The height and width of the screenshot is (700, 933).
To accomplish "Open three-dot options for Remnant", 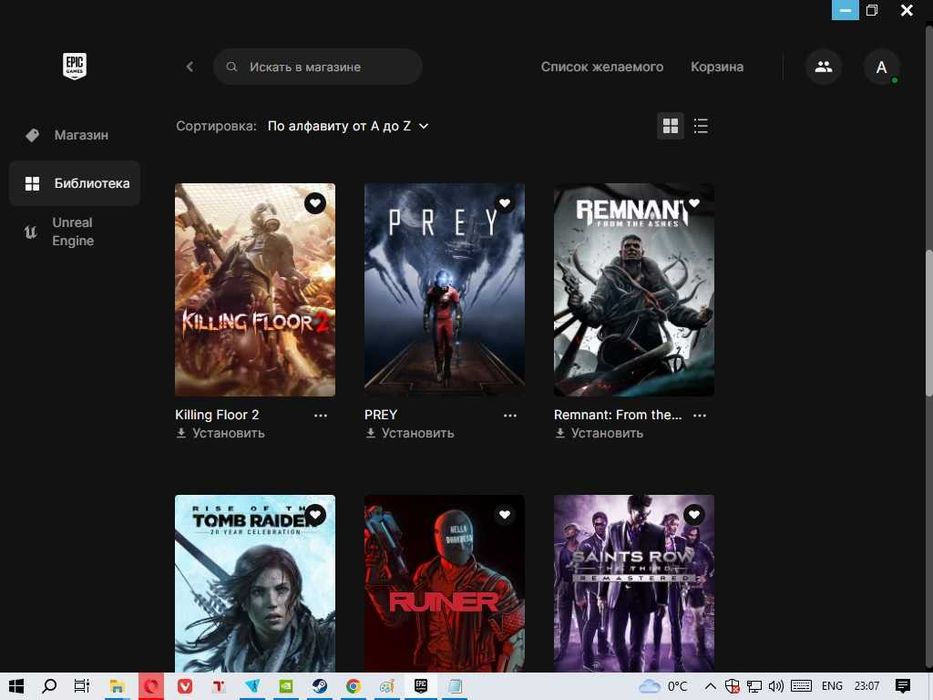I will 700,415.
